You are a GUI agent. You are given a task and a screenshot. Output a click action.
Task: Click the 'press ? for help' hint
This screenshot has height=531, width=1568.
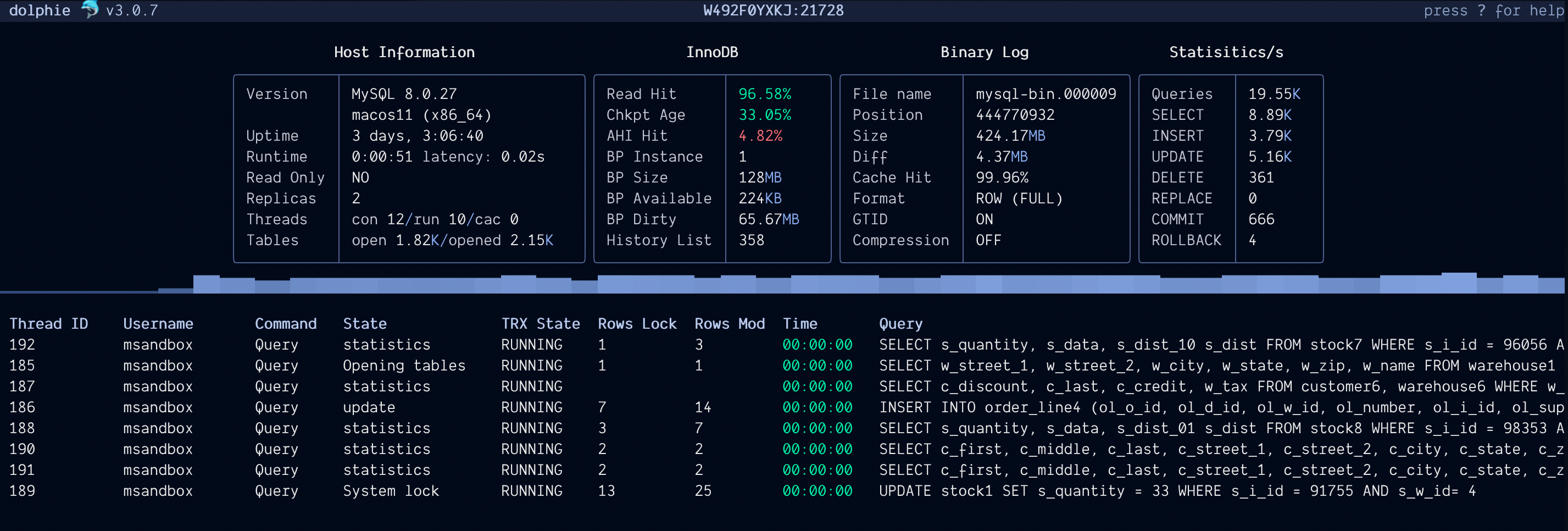1493,10
